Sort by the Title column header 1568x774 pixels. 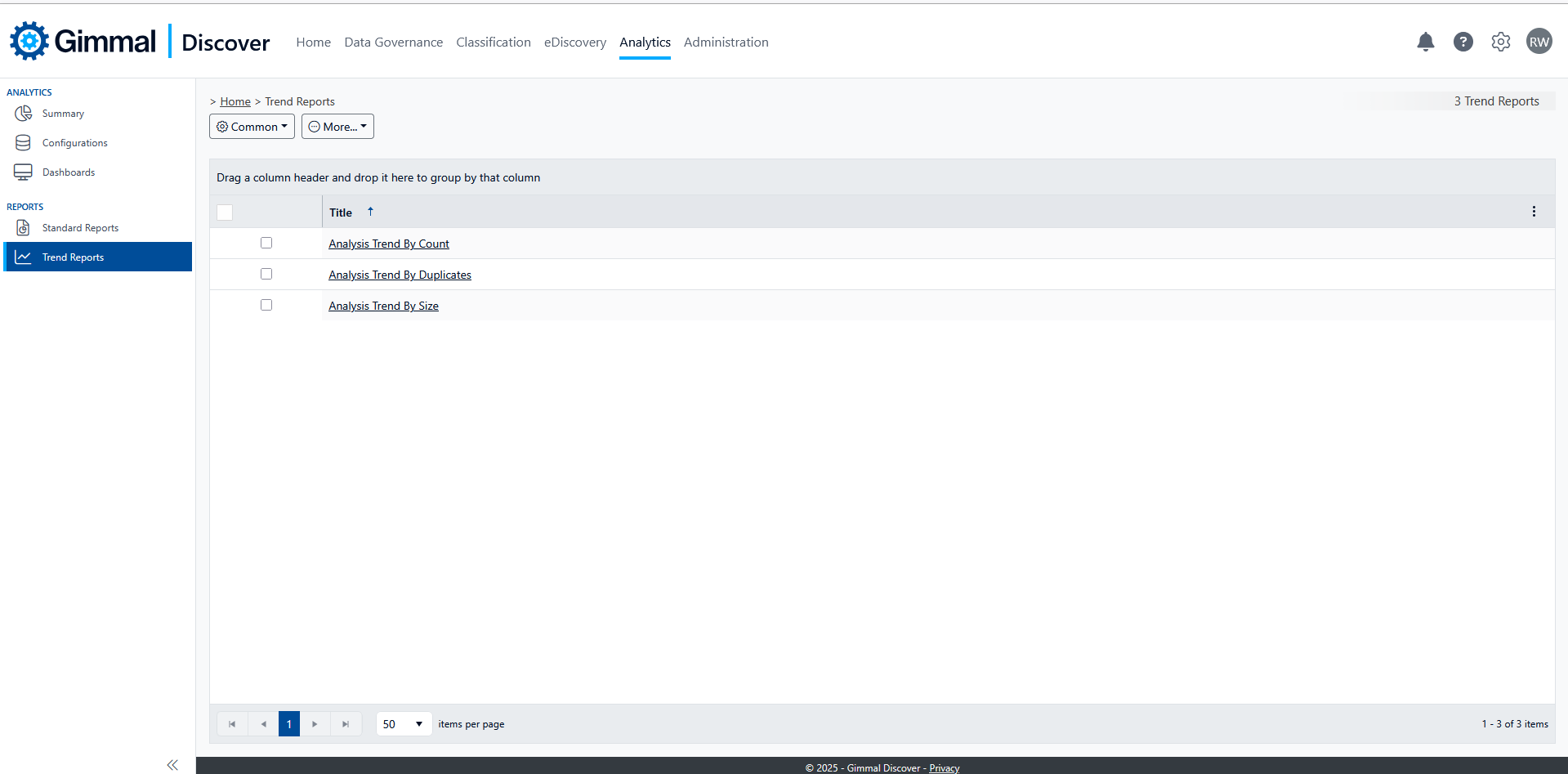341,213
